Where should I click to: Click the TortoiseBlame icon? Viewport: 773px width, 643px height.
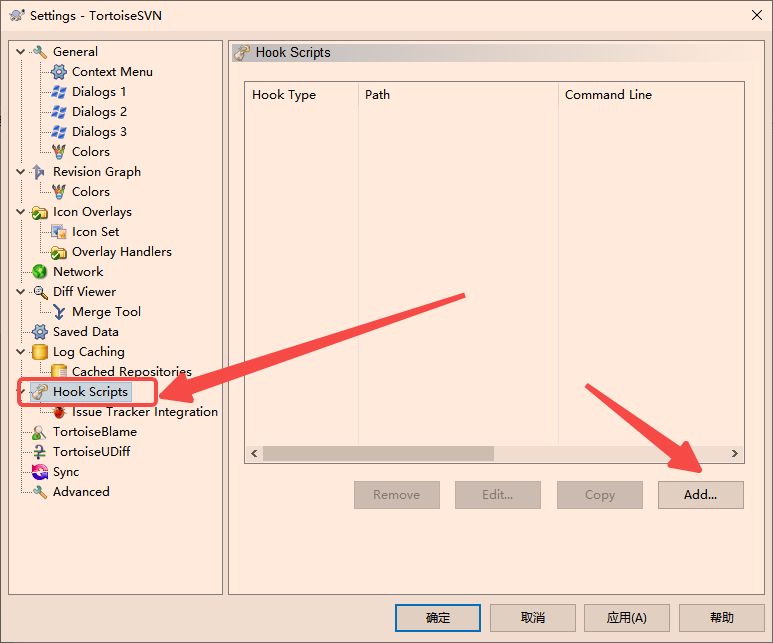[x=39, y=432]
